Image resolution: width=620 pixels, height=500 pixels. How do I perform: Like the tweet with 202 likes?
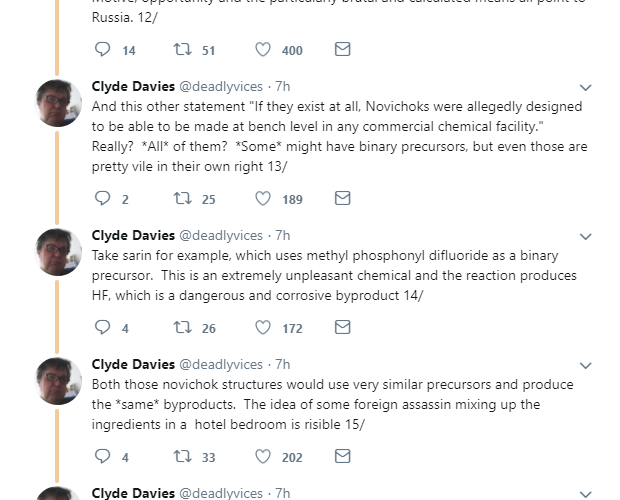coord(263,457)
